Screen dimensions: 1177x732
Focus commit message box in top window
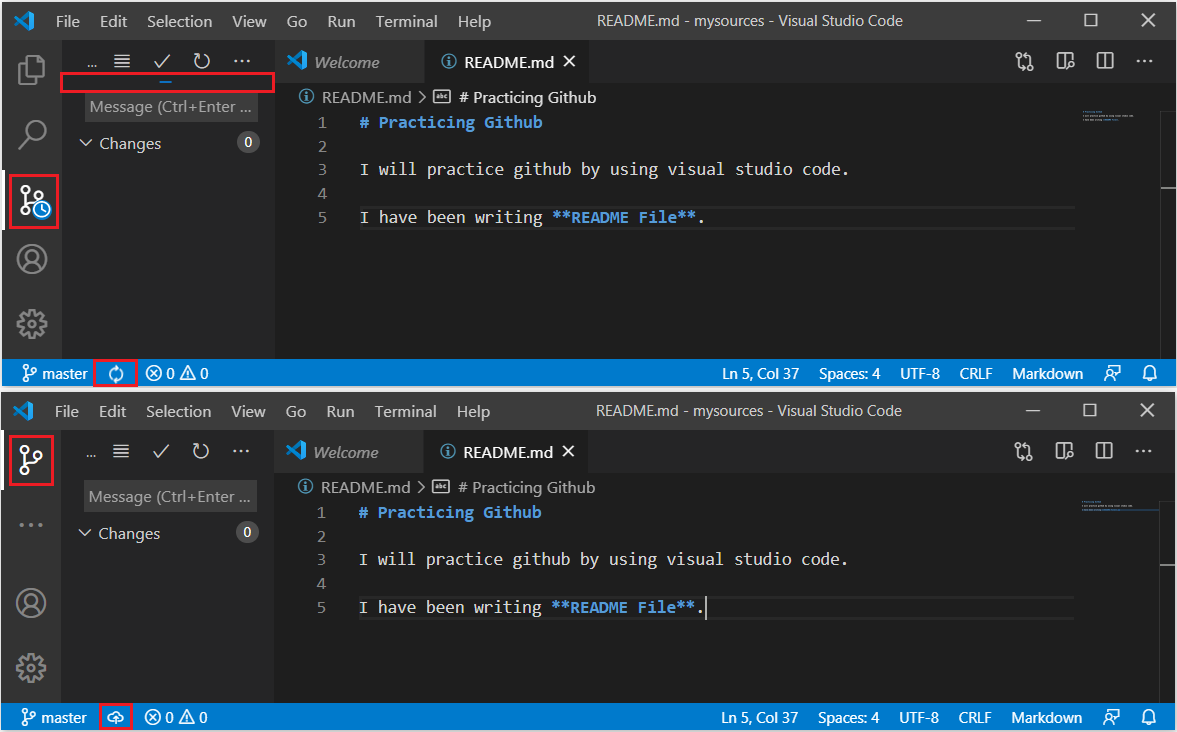[x=171, y=107]
